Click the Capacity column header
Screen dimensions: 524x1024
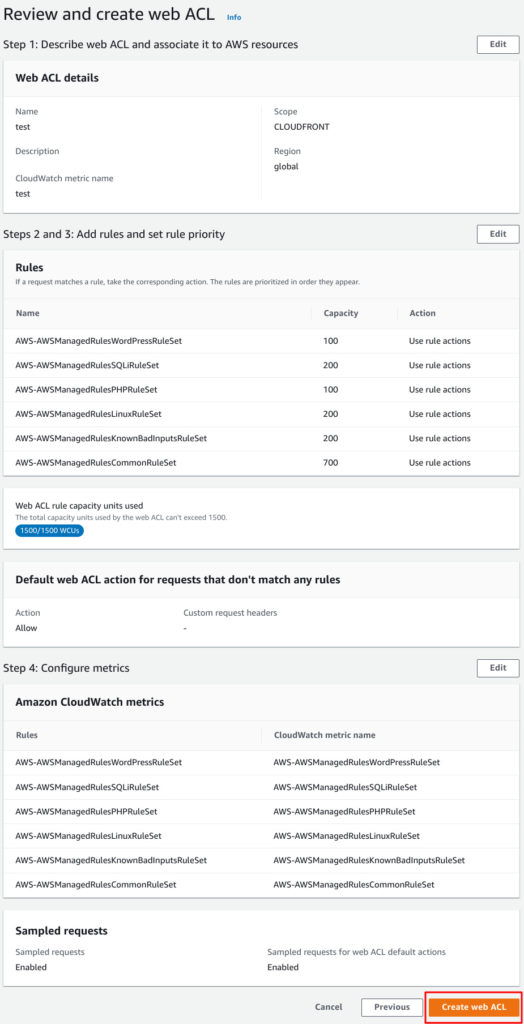tap(340, 313)
